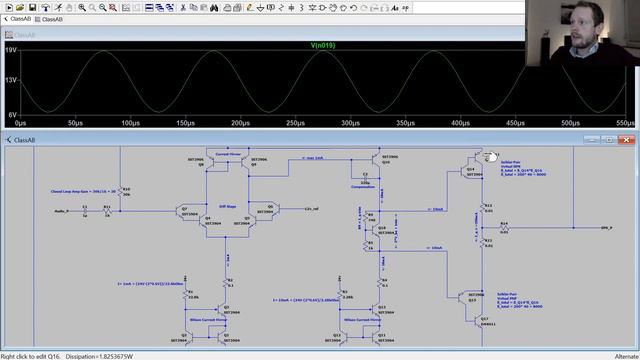Click the Audio_P input net label
The height and width of the screenshot is (360, 640).
point(62,211)
